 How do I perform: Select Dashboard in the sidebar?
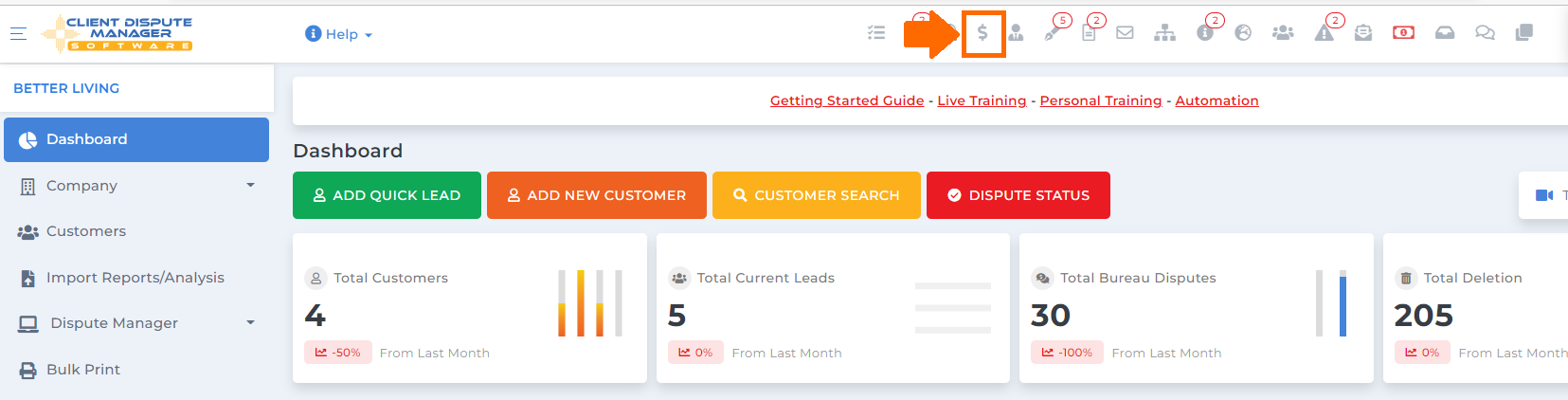[x=136, y=139]
